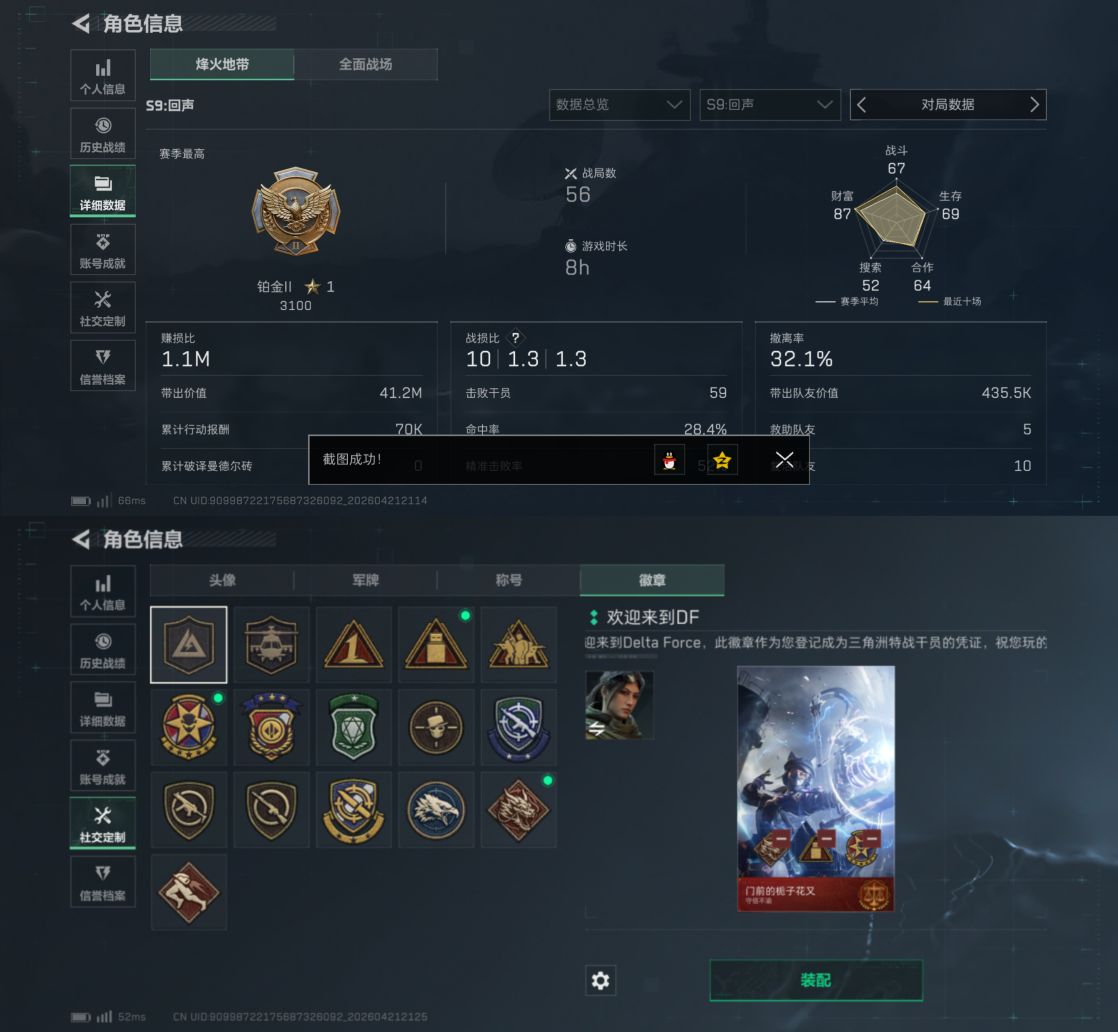Open 历史战绩 in upper sidebar
The image size is (1118, 1032).
[x=103, y=133]
